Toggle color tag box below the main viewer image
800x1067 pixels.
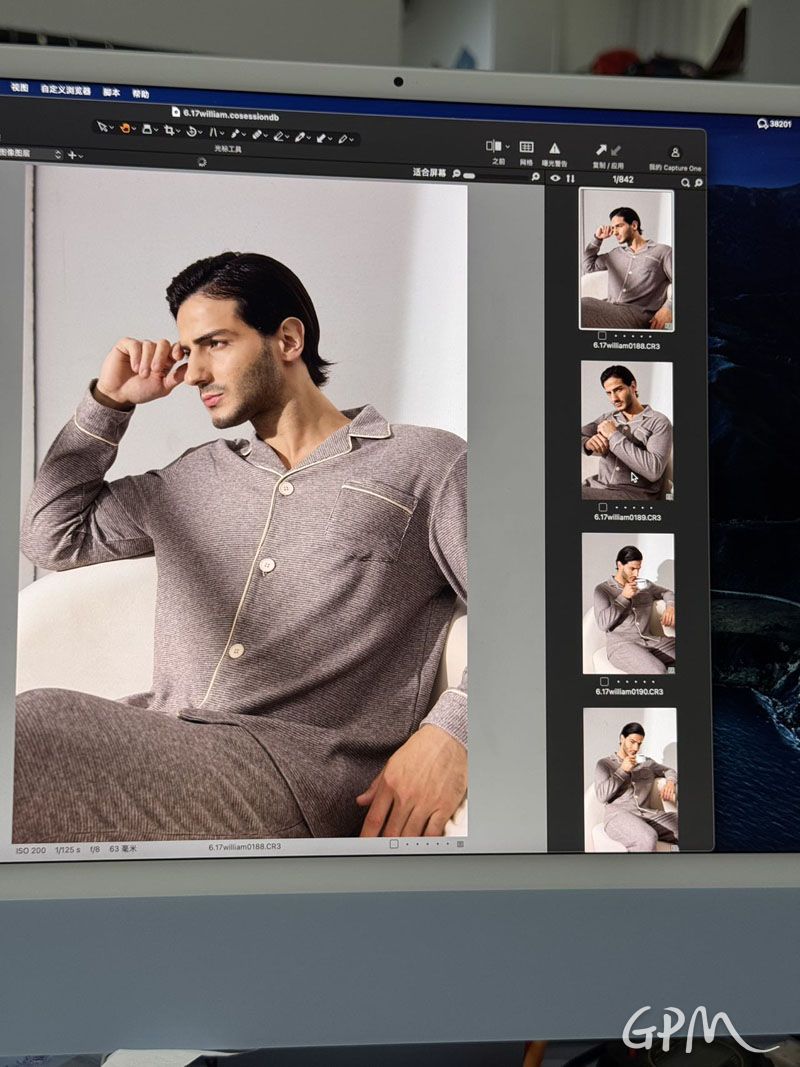point(393,844)
